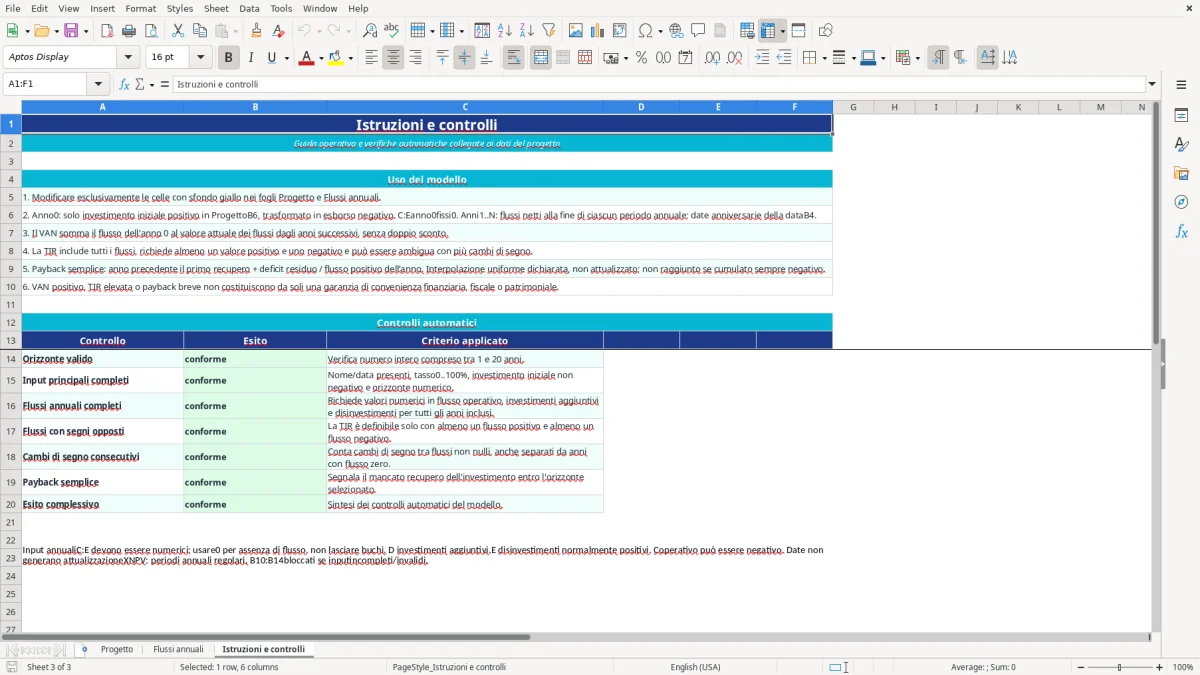Click the Select Function sigma button

pyautogui.click(x=140, y=84)
